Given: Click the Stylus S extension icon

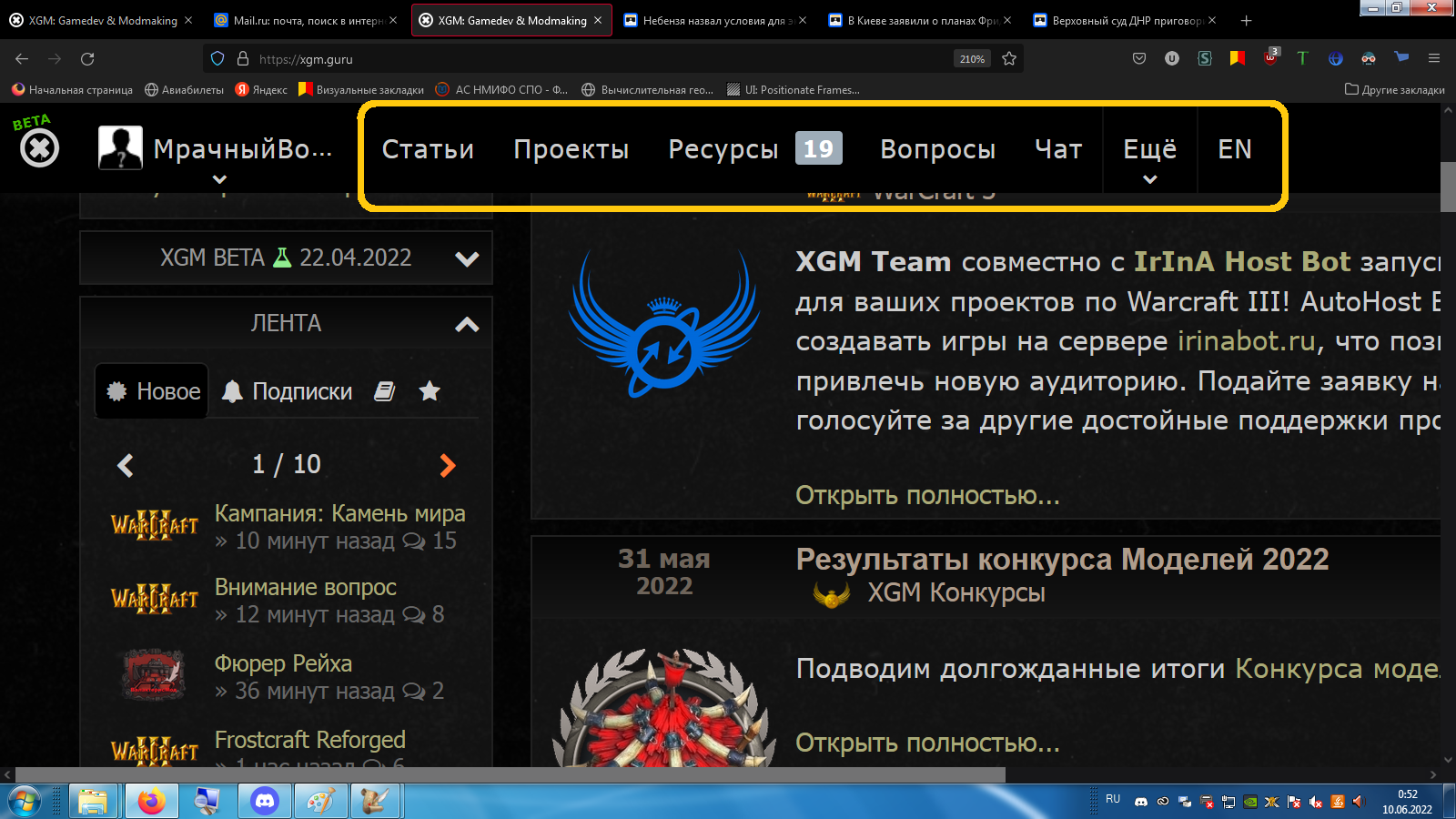Looking at the screenshot, I should (1205, 58).
